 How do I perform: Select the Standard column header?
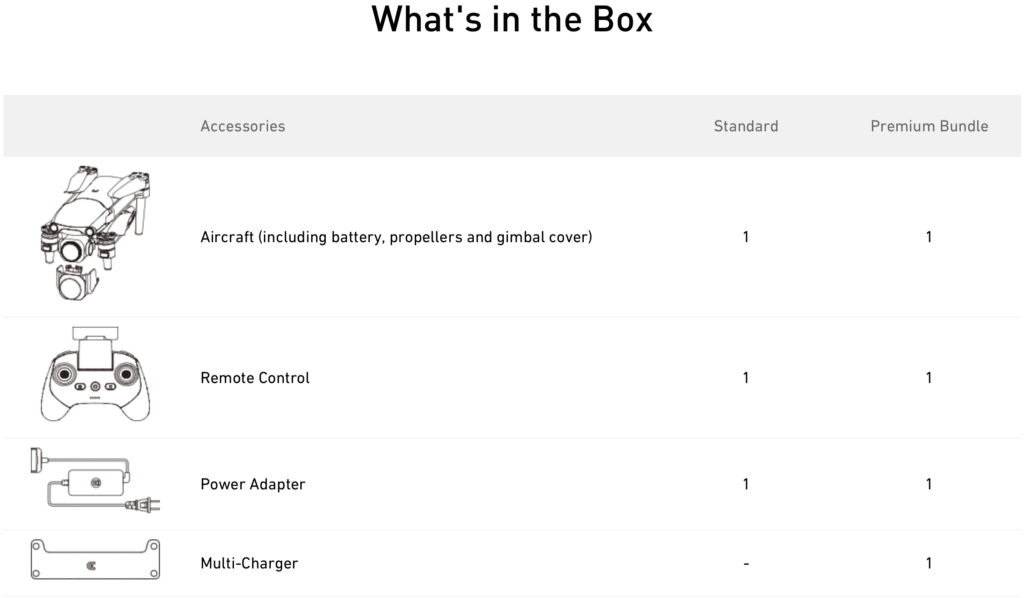pyautogui.click(x=746, y=126)
